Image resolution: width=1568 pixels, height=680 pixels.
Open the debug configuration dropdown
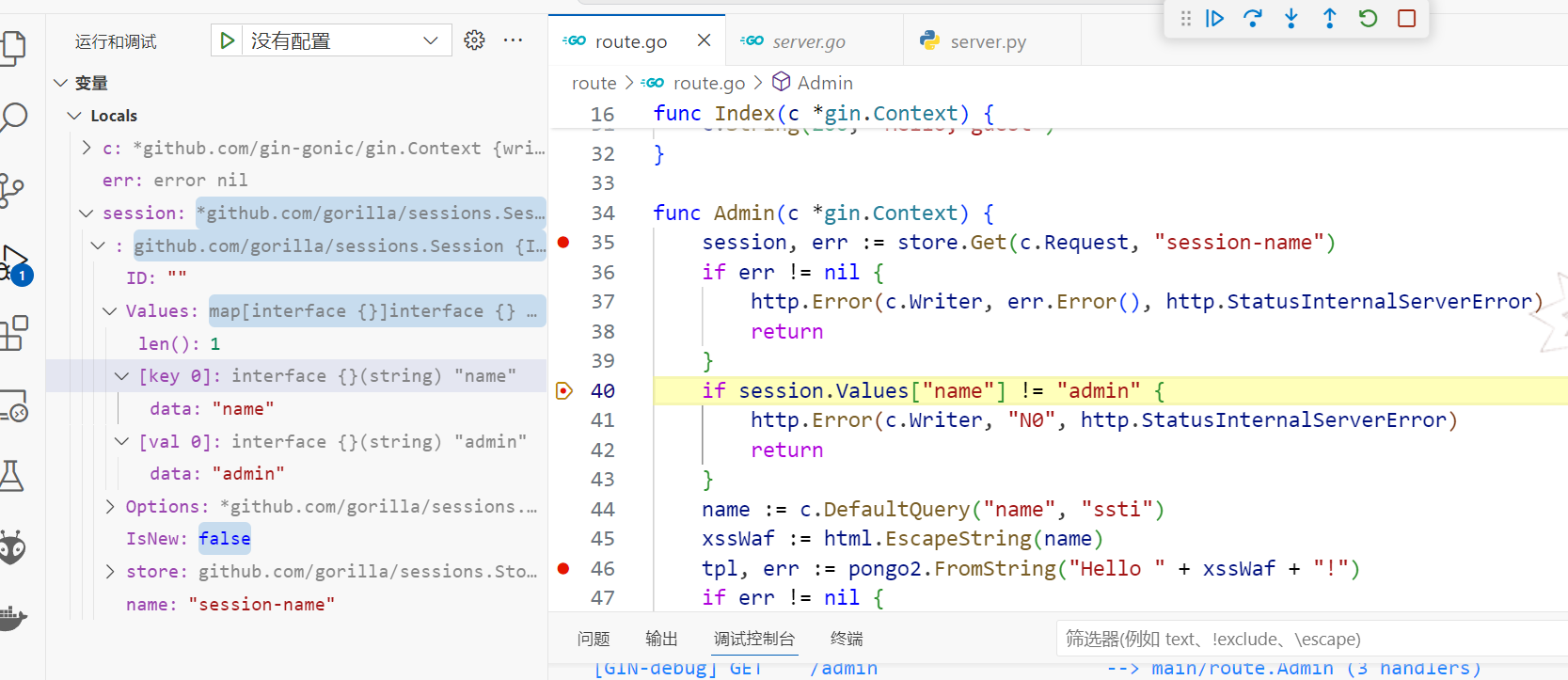[430, 40]
